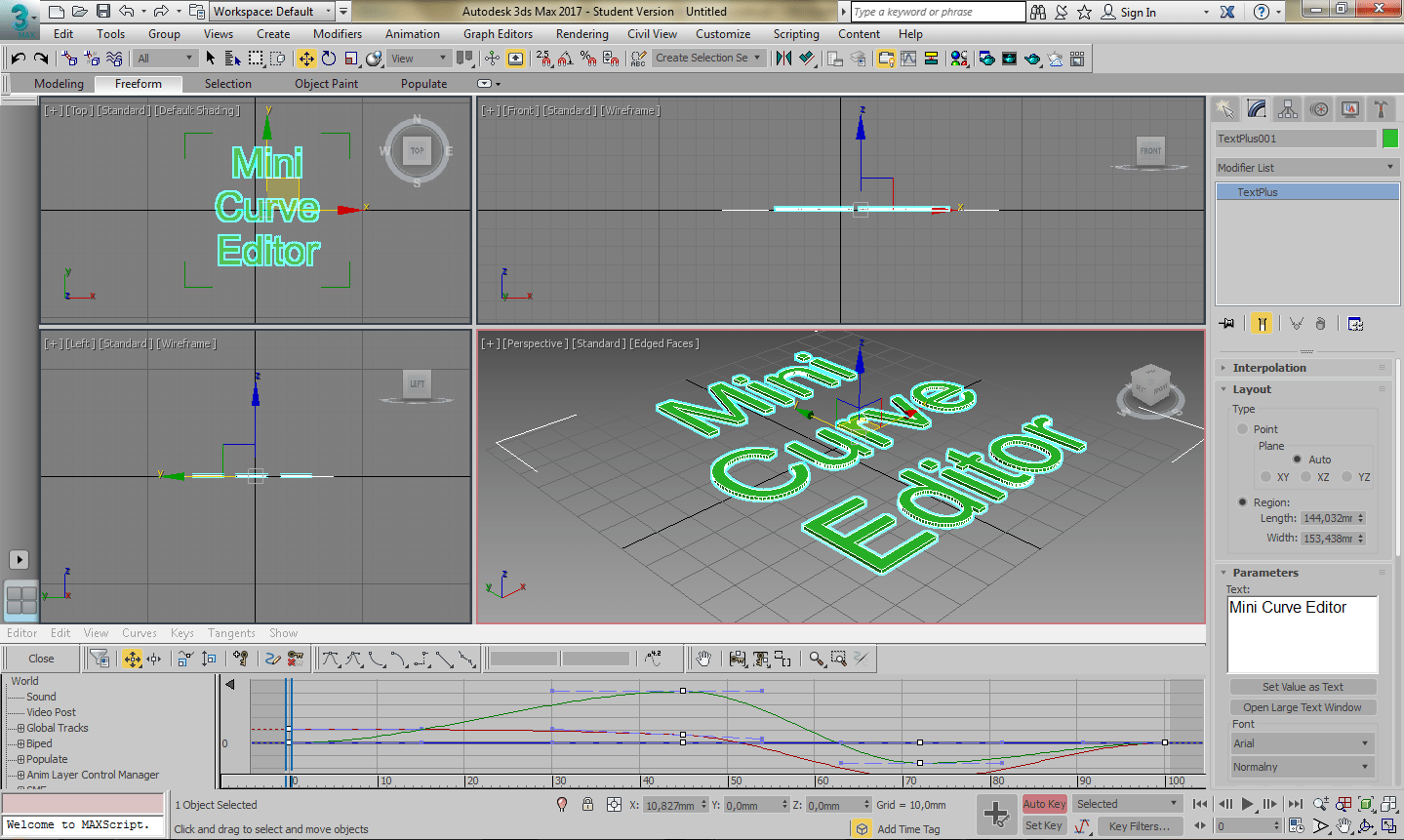Select the Select and Move tool

click(306, 59)
